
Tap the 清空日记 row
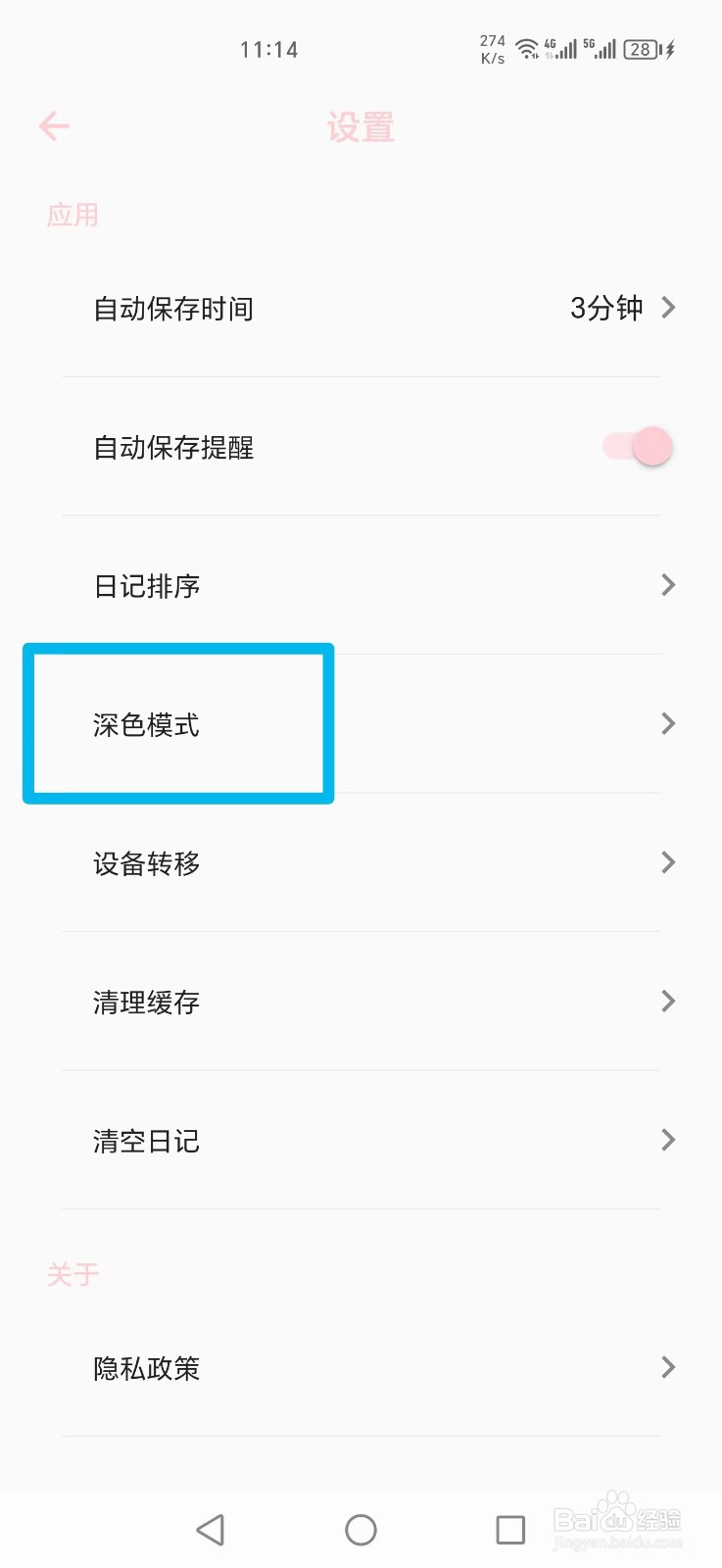[361, 1140]
